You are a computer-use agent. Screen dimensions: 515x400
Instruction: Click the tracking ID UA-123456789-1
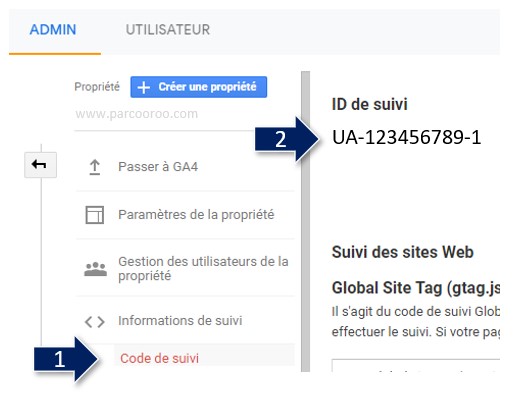pos(407,137)
